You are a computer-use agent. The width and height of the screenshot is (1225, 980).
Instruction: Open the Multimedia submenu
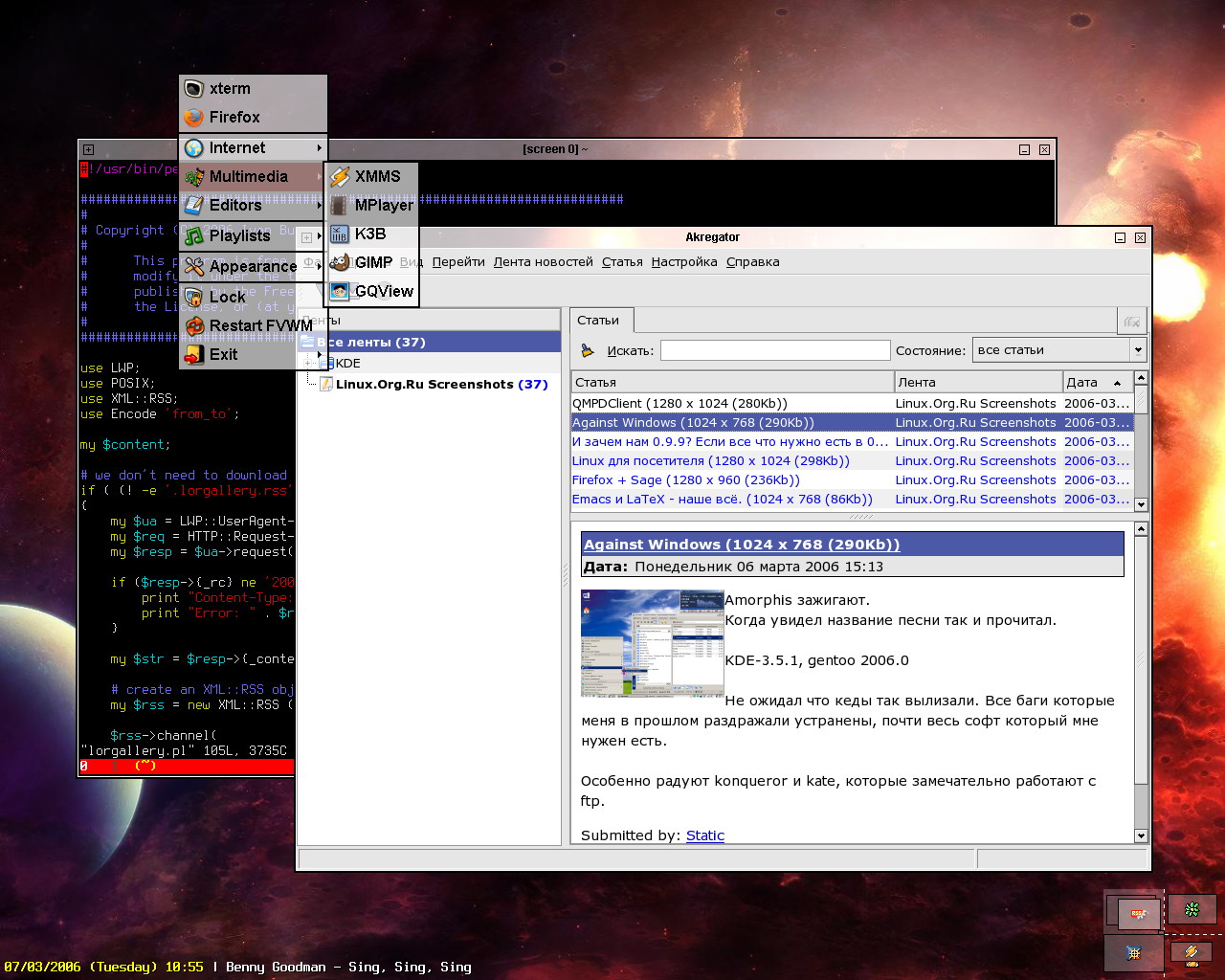[253, 177]
